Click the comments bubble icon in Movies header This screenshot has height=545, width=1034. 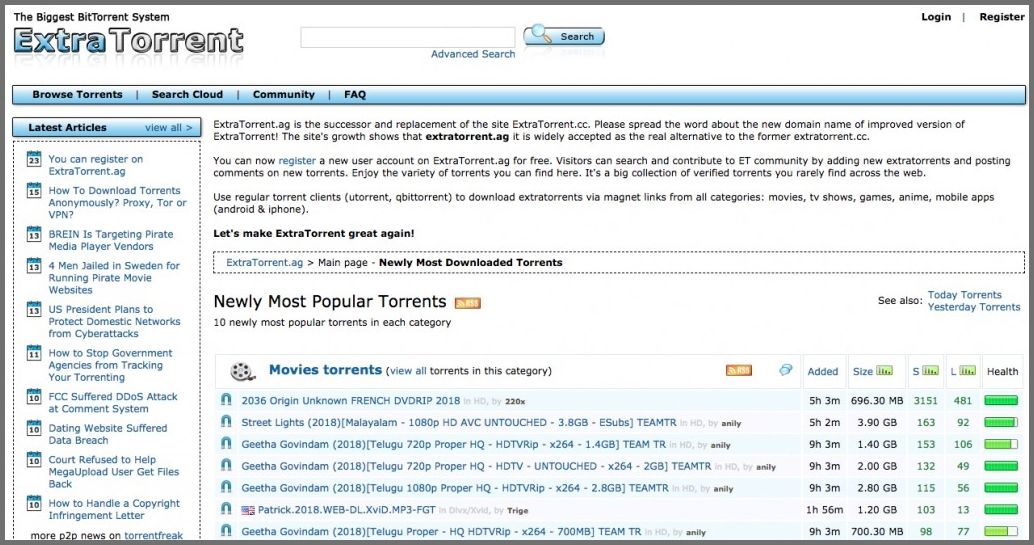pyautogui.click(x=785, y=369)
